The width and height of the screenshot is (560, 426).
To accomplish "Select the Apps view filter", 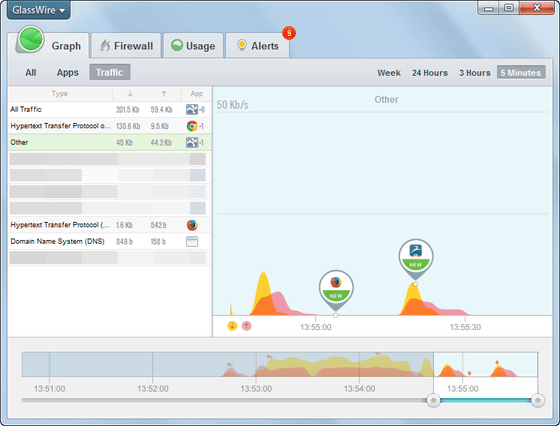I will (68, 72).
